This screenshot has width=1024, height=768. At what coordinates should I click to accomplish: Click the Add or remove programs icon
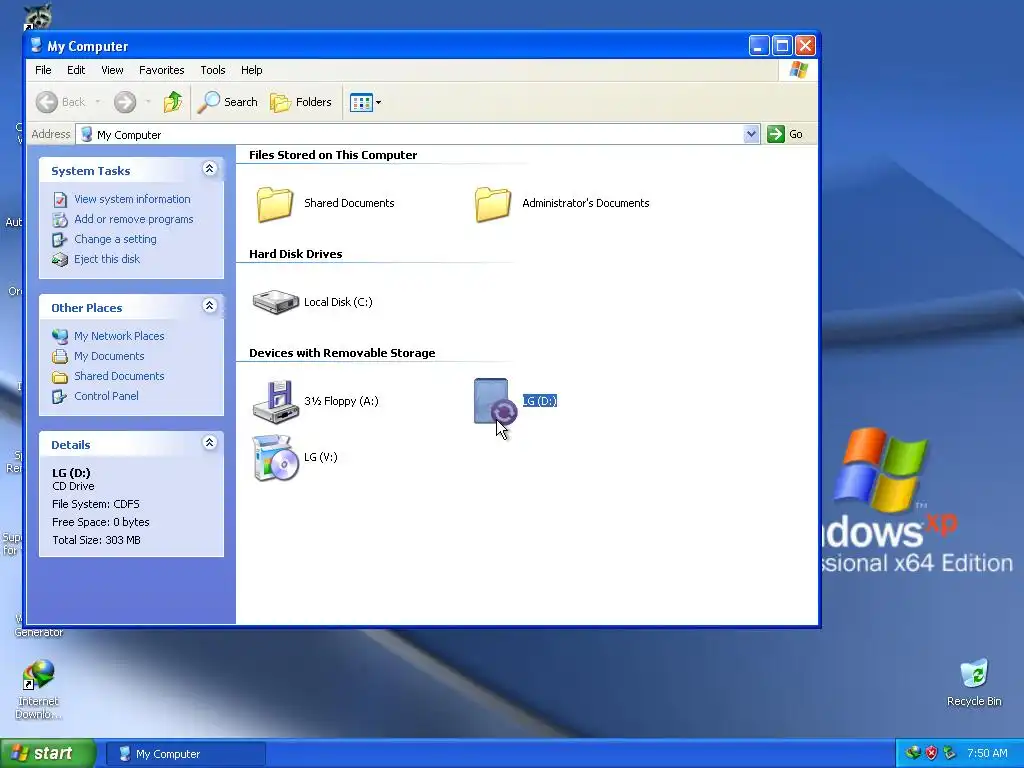(x=60, y=219)
